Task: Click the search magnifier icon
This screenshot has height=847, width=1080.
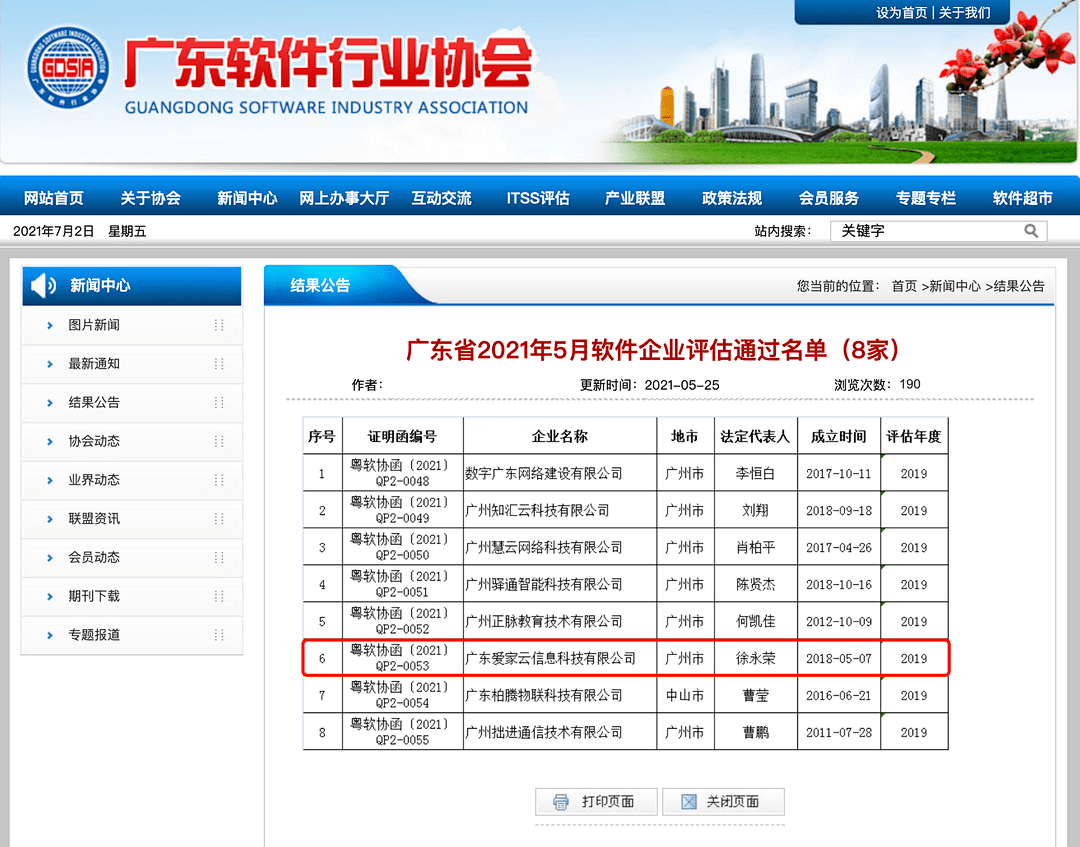Action: tap(1031, 231)
